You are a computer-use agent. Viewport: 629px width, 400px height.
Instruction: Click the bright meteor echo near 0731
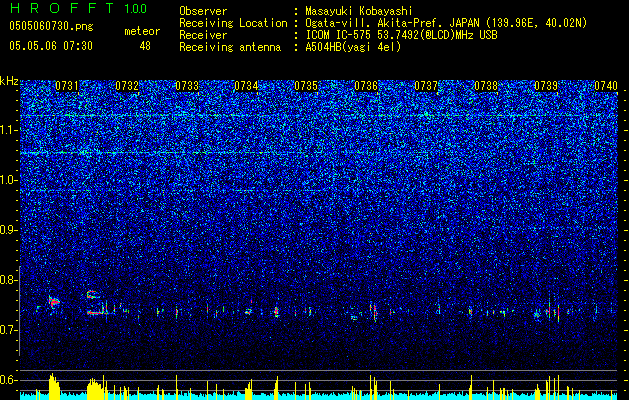click(x=53, y=302)
